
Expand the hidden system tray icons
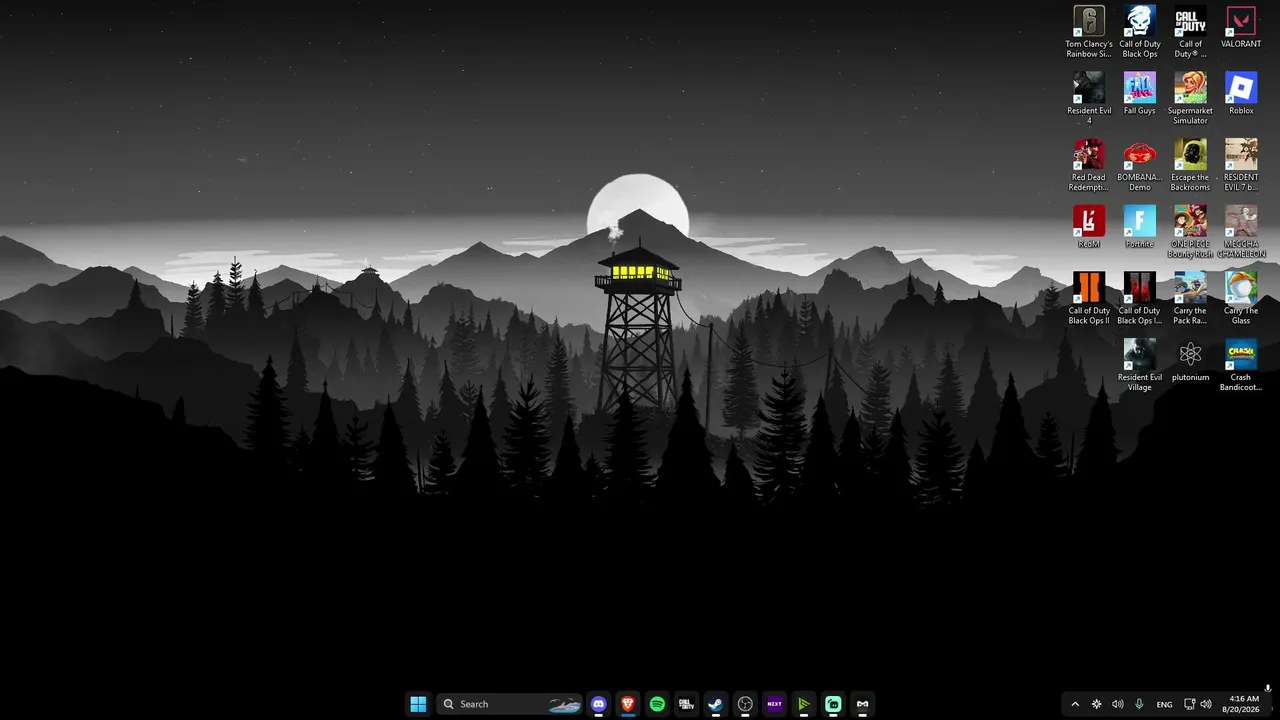click(1075, 704)
